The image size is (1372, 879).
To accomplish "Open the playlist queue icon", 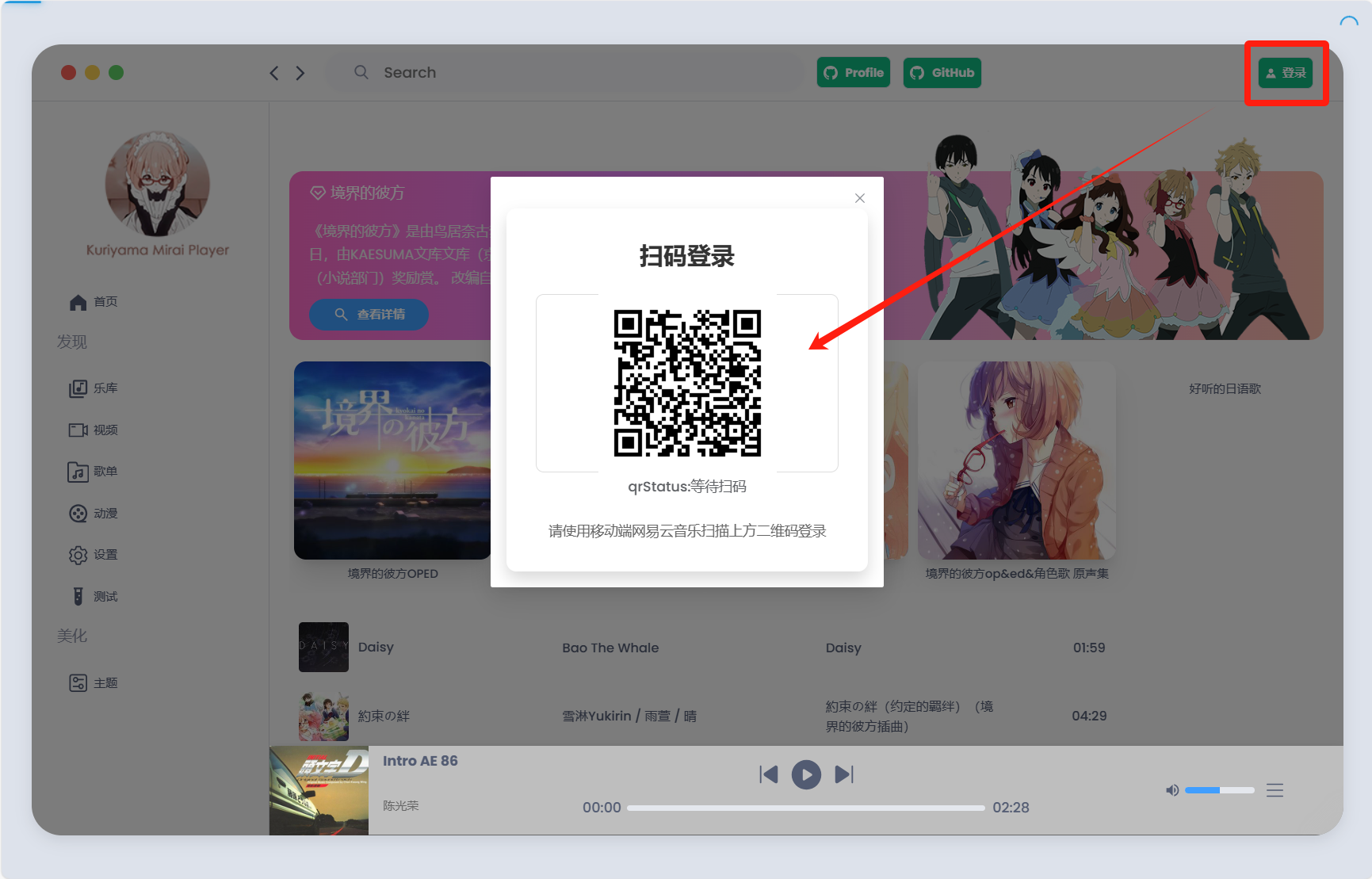I will pyautogui.click(x=1275, y=790).
